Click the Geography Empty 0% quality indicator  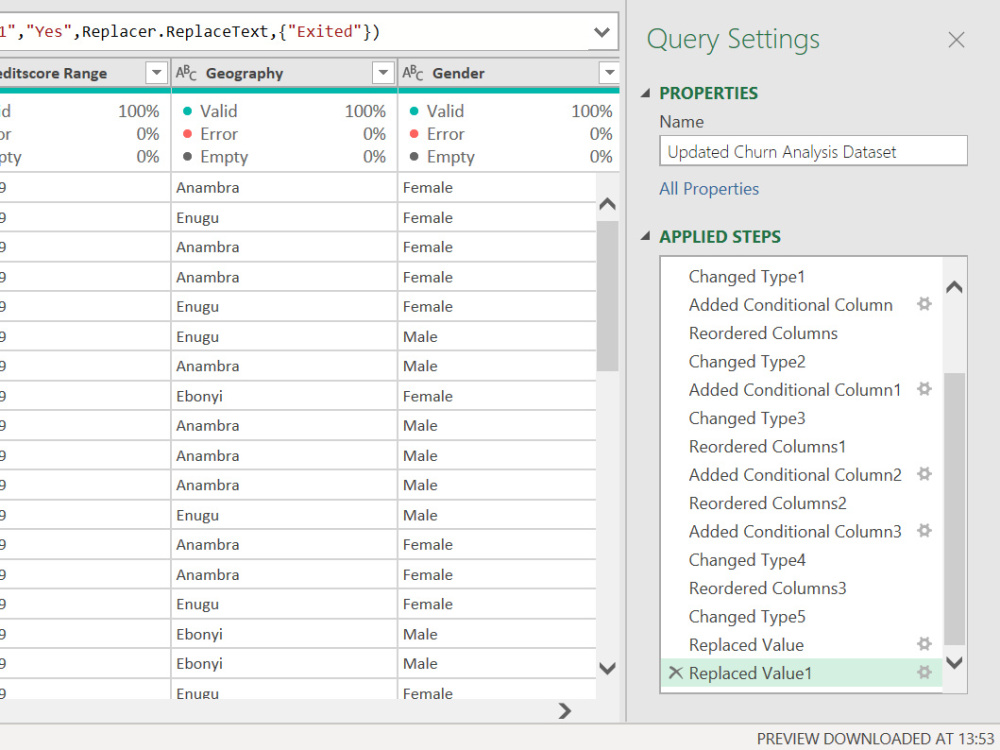[x=284, y=157]
